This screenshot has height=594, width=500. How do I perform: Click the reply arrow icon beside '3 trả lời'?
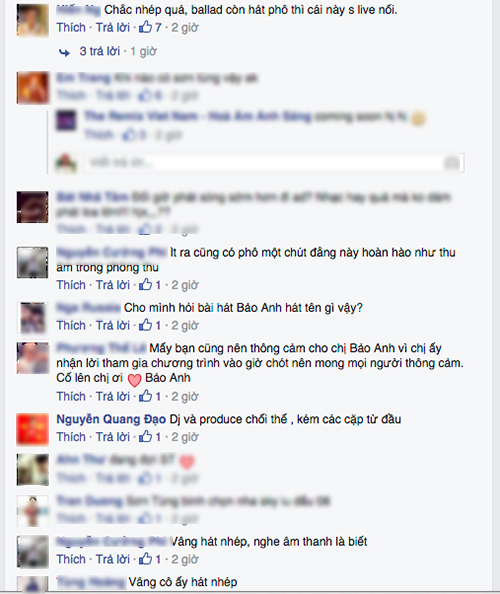click(64, 52)
